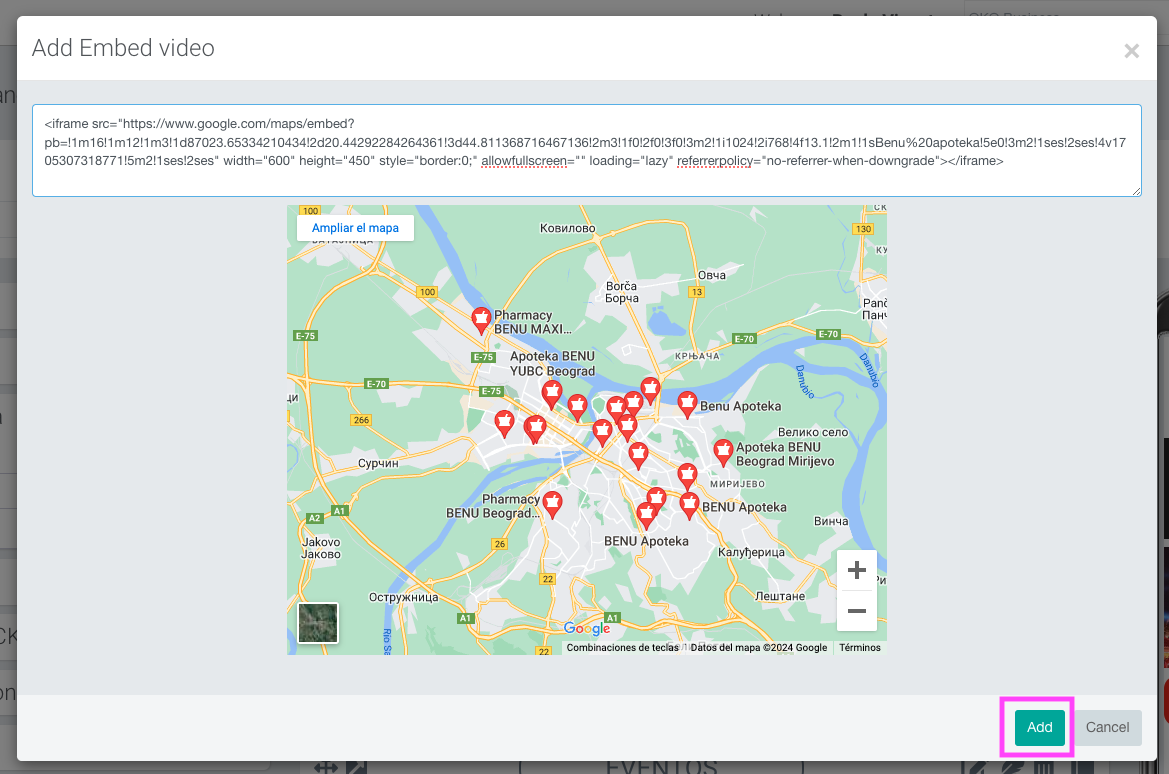
Task: Click the road 266 shield
Action: point(362,420)
